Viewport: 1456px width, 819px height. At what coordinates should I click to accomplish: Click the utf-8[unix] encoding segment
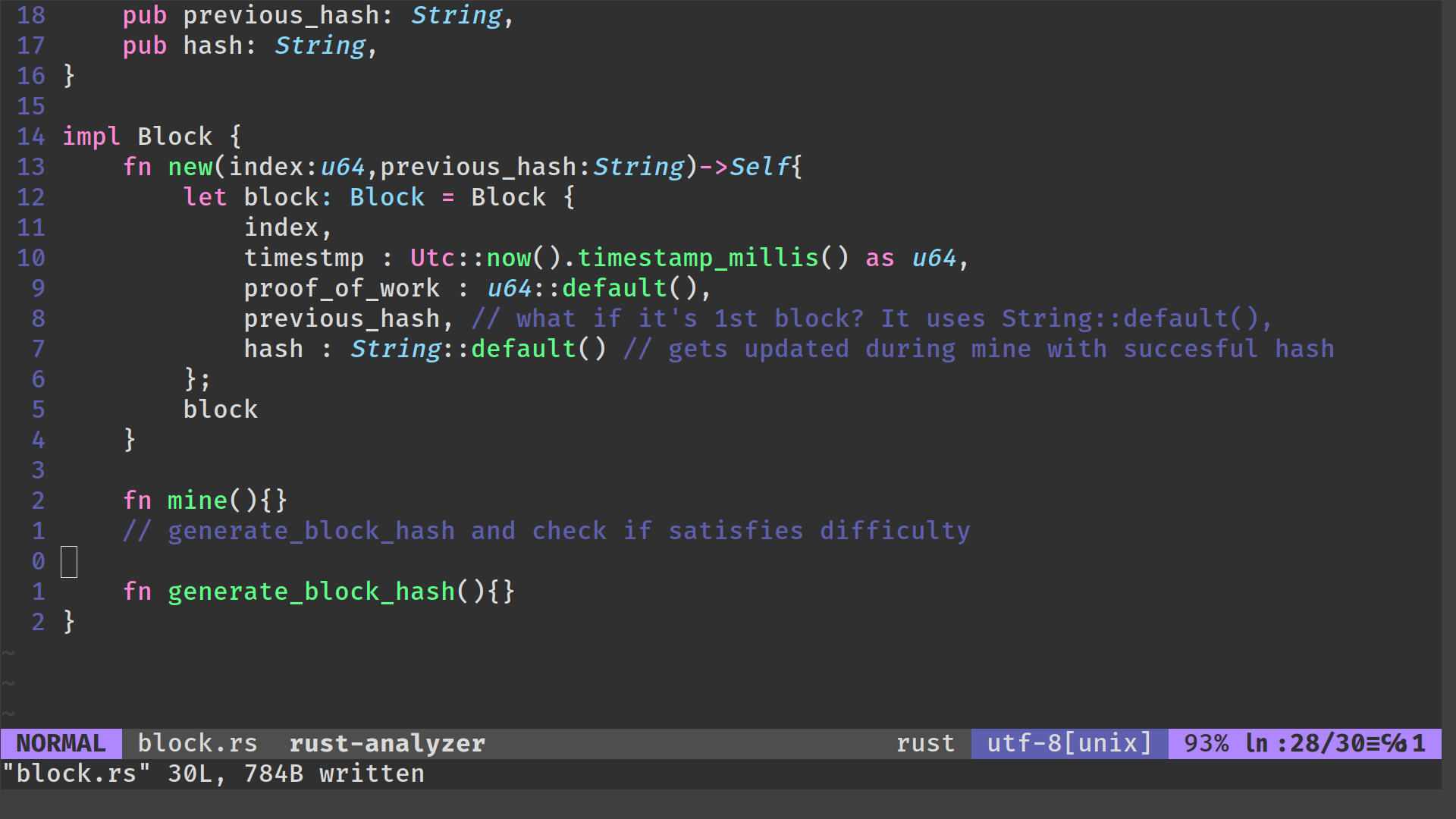1067,743
